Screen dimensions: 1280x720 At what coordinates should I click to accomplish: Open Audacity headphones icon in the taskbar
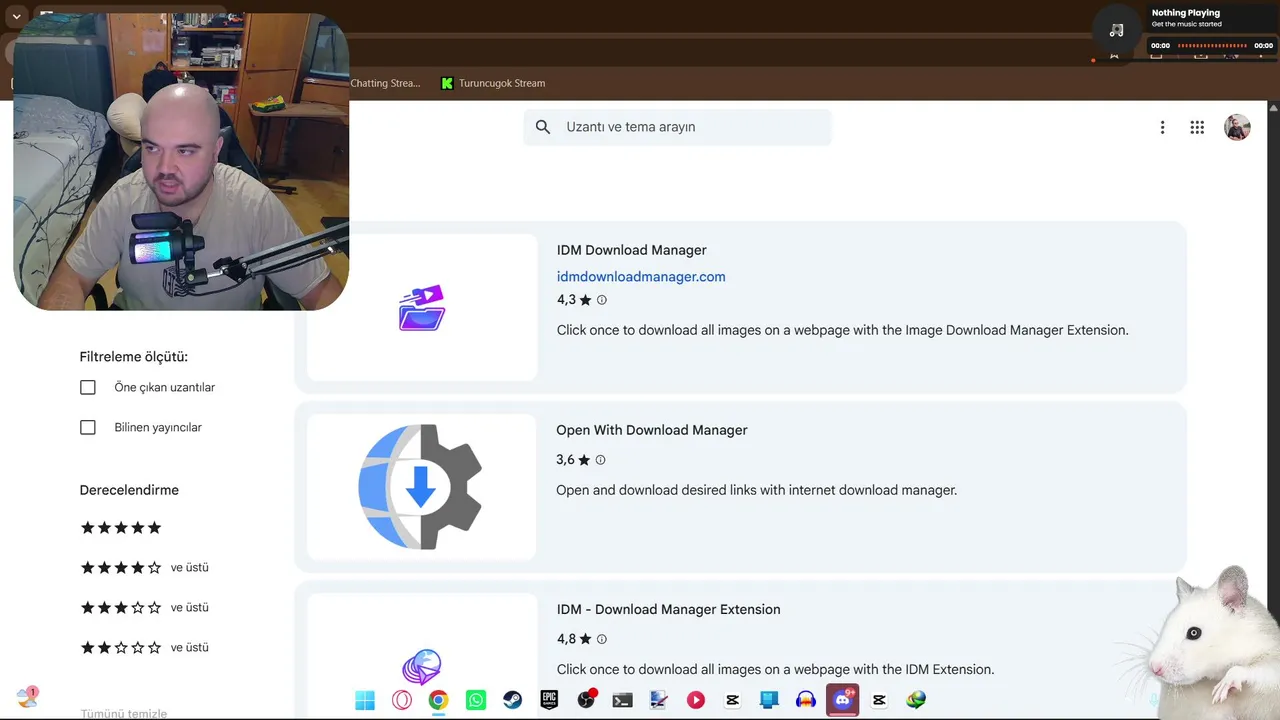coord(806,700)
